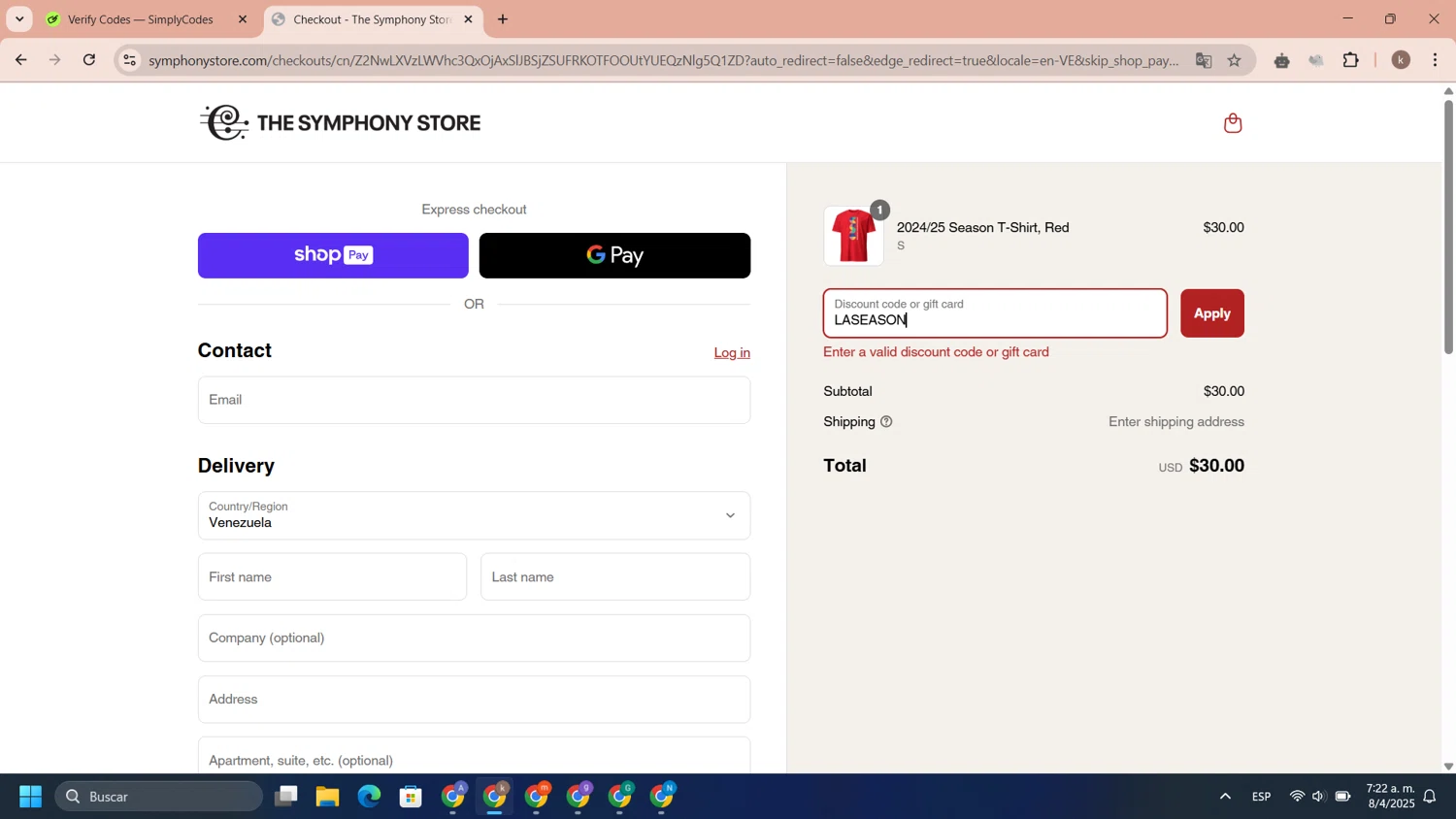This screenshot has height=819, width=1456.
Task: Open Task View in the taskbar
Action: 285,797
